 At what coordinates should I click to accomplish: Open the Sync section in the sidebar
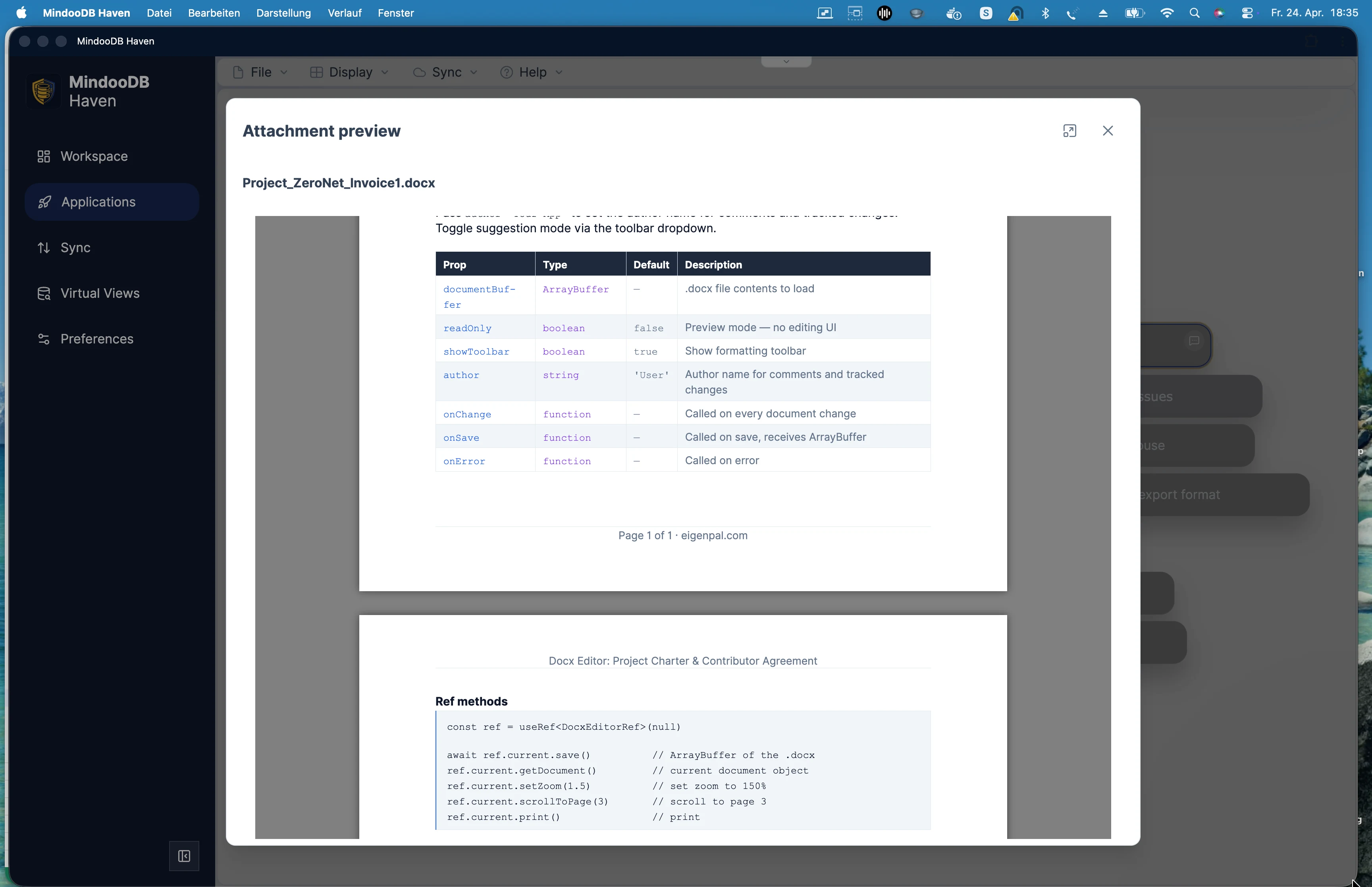click(x=75, y=248)
